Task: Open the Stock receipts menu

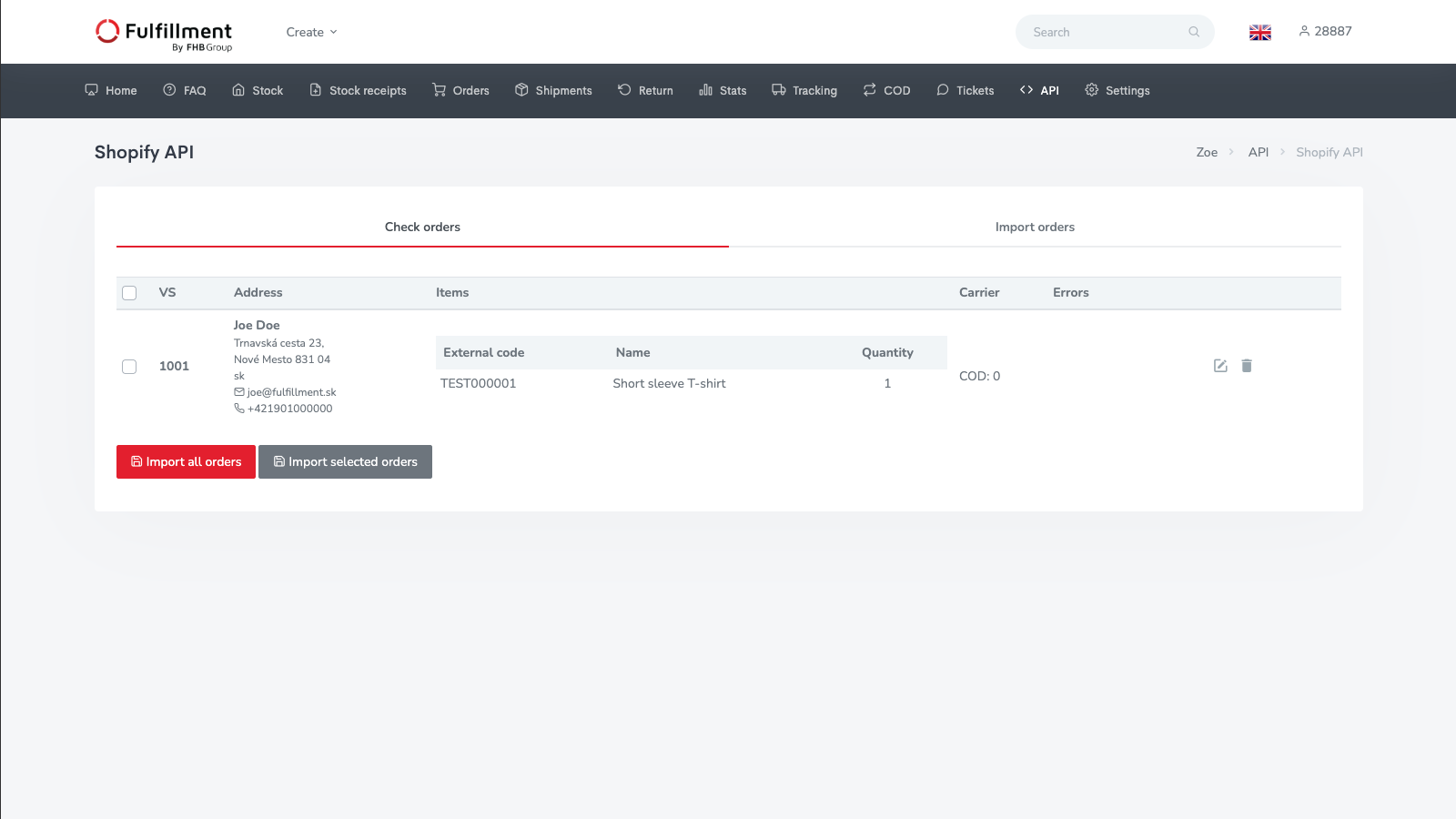Action: point(358,91)
